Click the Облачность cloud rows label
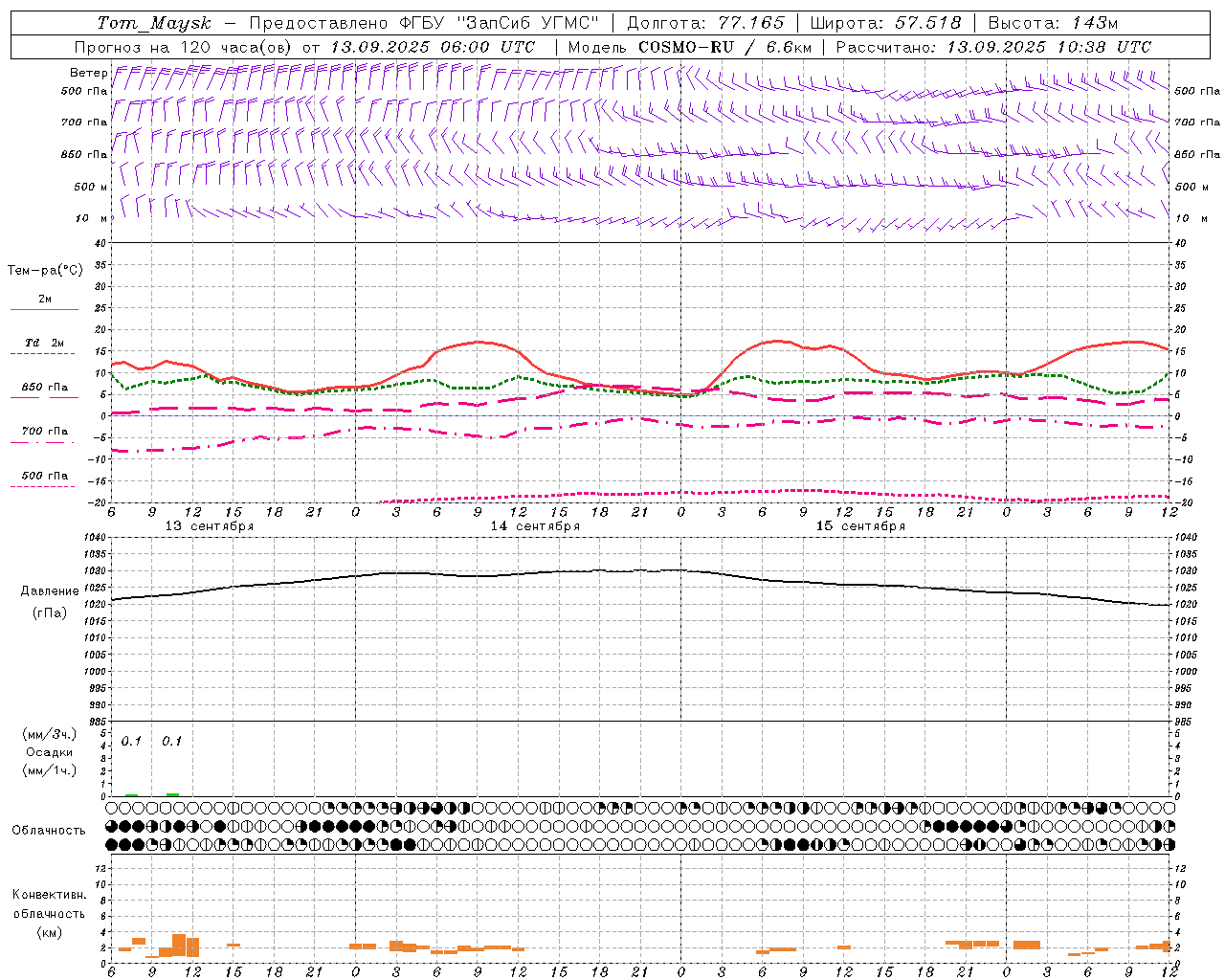The width and height of the screenshot is (1225, 980). click(49, 831)
